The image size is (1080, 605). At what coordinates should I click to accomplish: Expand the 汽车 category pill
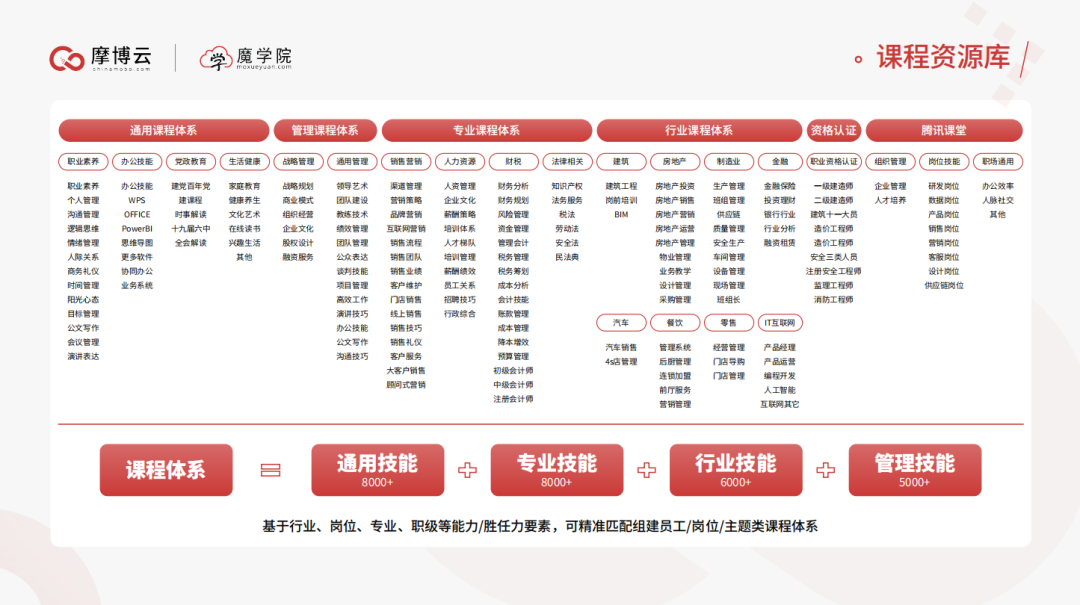621,322
